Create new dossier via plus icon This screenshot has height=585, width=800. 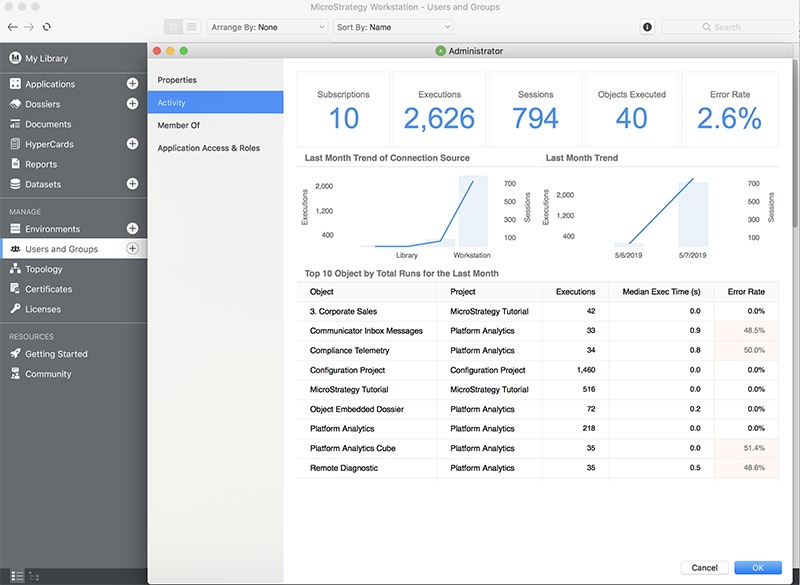tap(132, 104)
